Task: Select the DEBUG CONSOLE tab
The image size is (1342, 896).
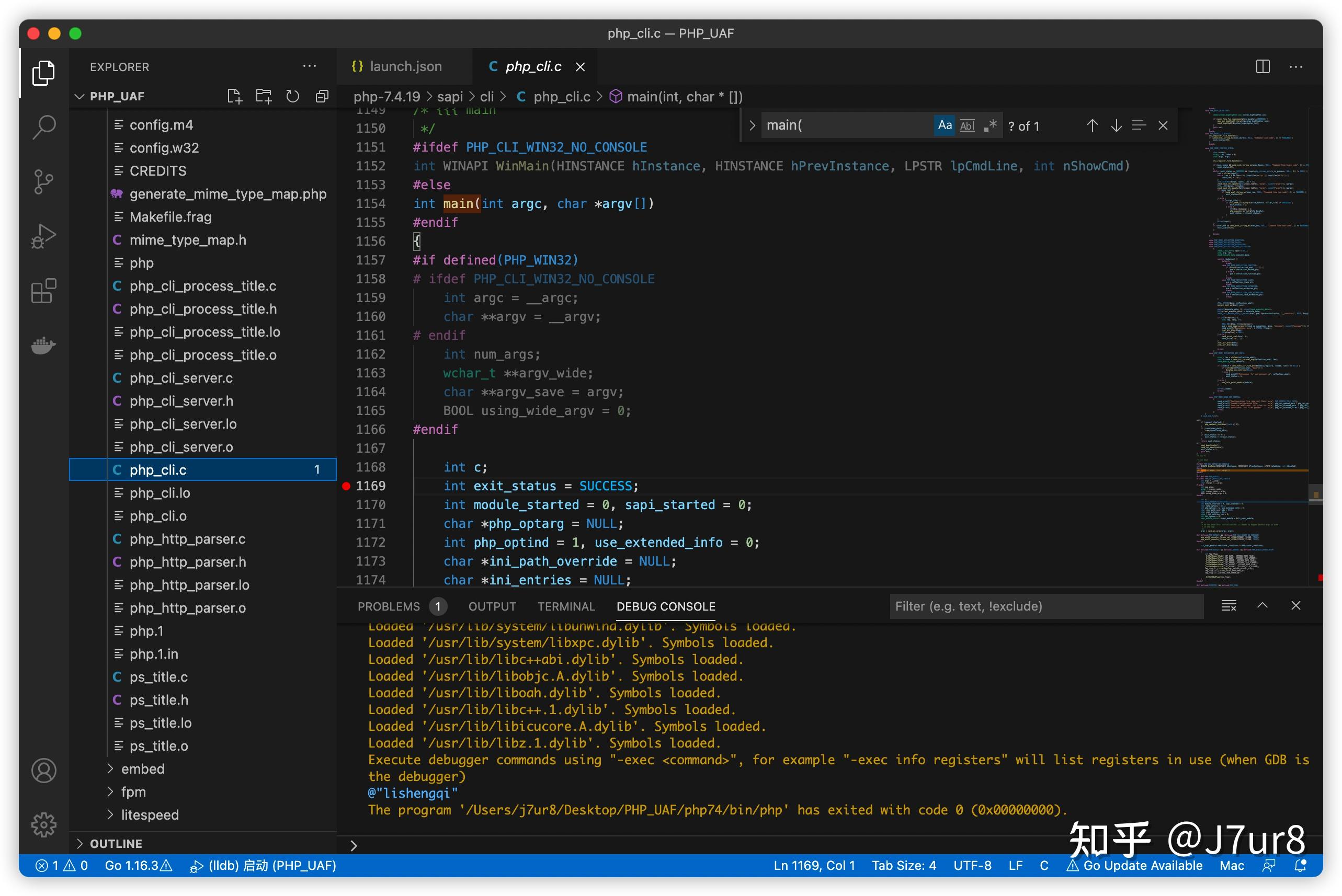Action: click(666, 605)
